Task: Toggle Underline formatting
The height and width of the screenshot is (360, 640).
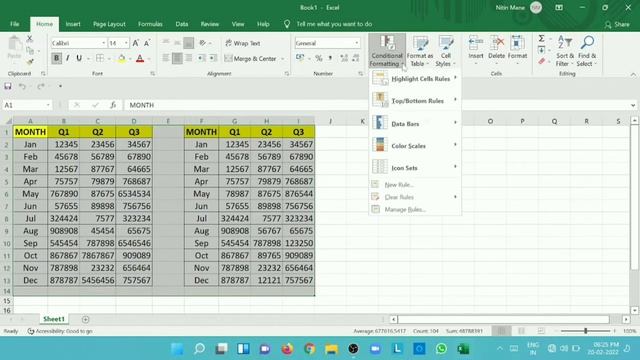Action: 79,58
